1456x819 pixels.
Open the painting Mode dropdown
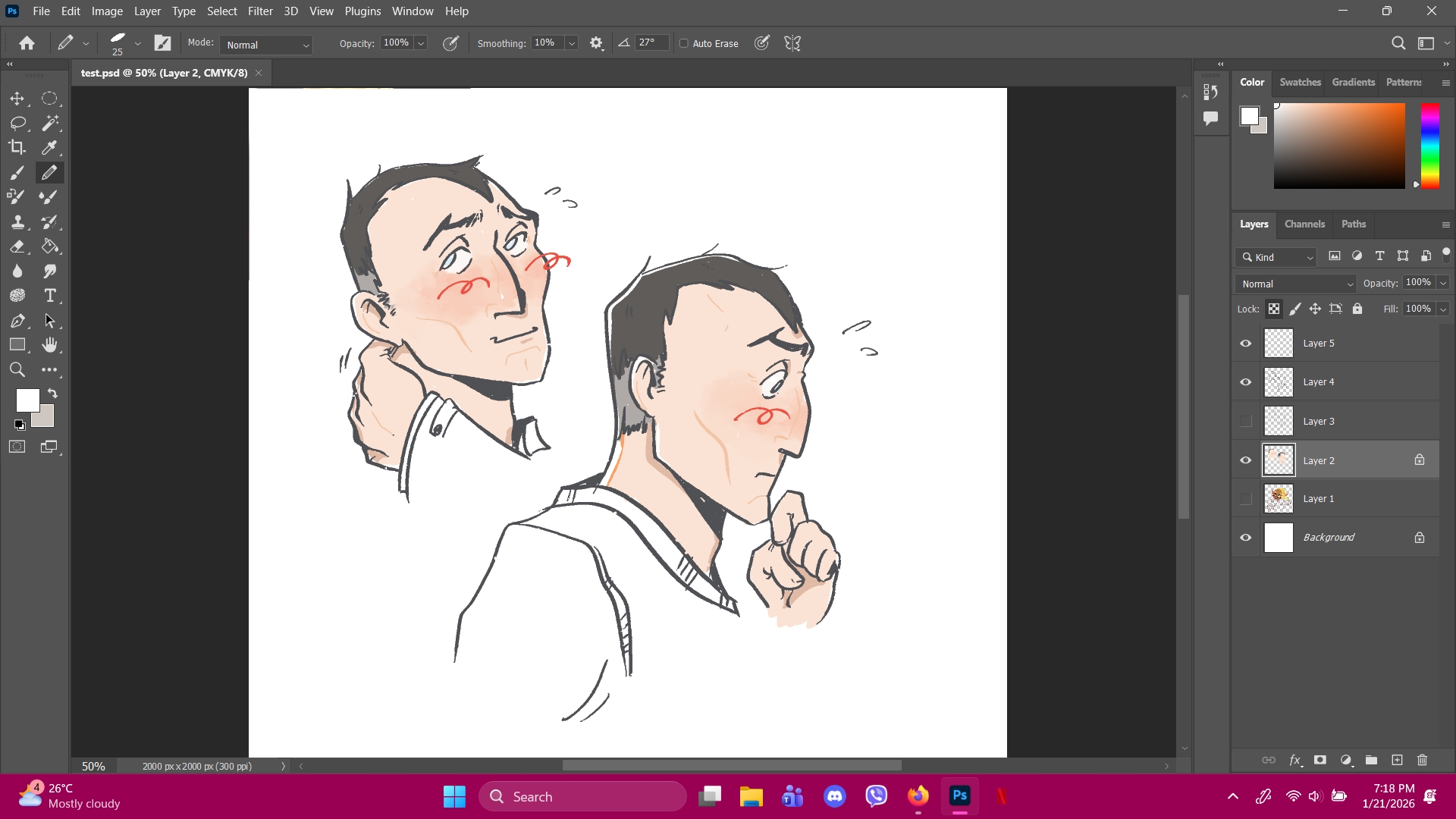266,45
